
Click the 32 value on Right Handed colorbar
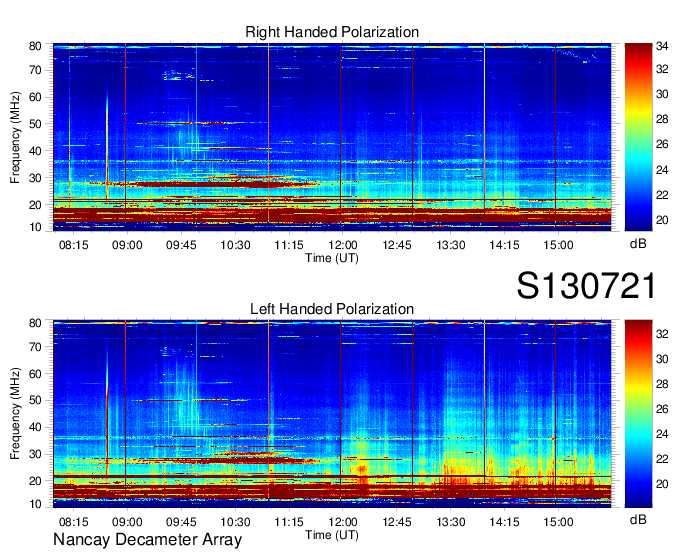662,69
